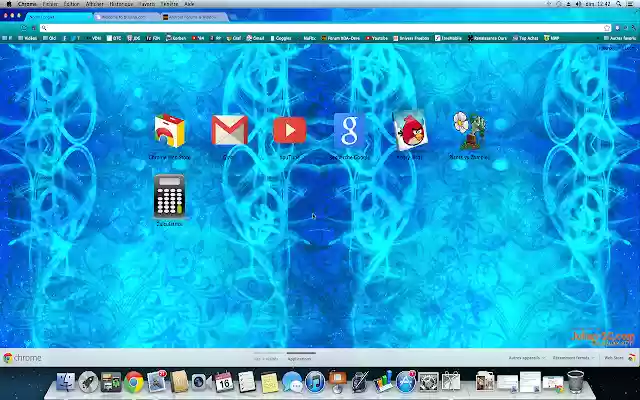Open the Trash in the dock
The image size is (640, 400).
576,381
